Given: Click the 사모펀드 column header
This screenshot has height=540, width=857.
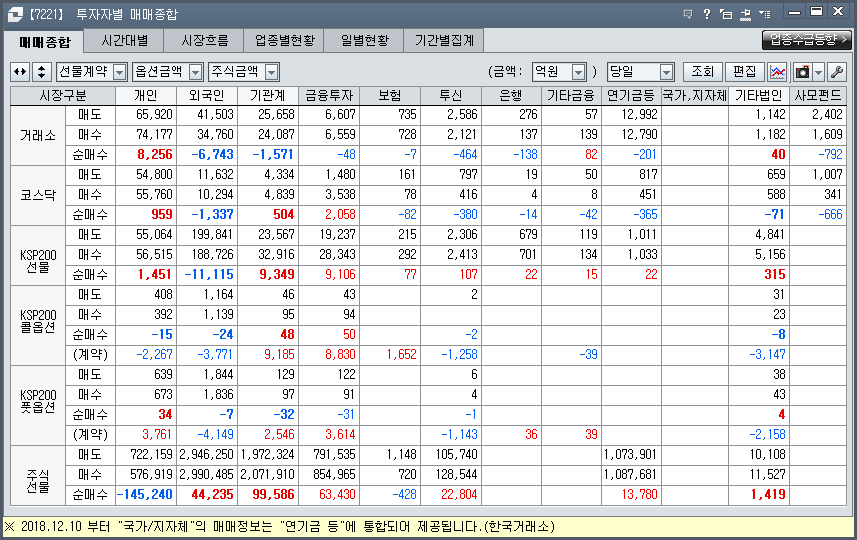Looking at the screenshot, I should click(818, 96).
